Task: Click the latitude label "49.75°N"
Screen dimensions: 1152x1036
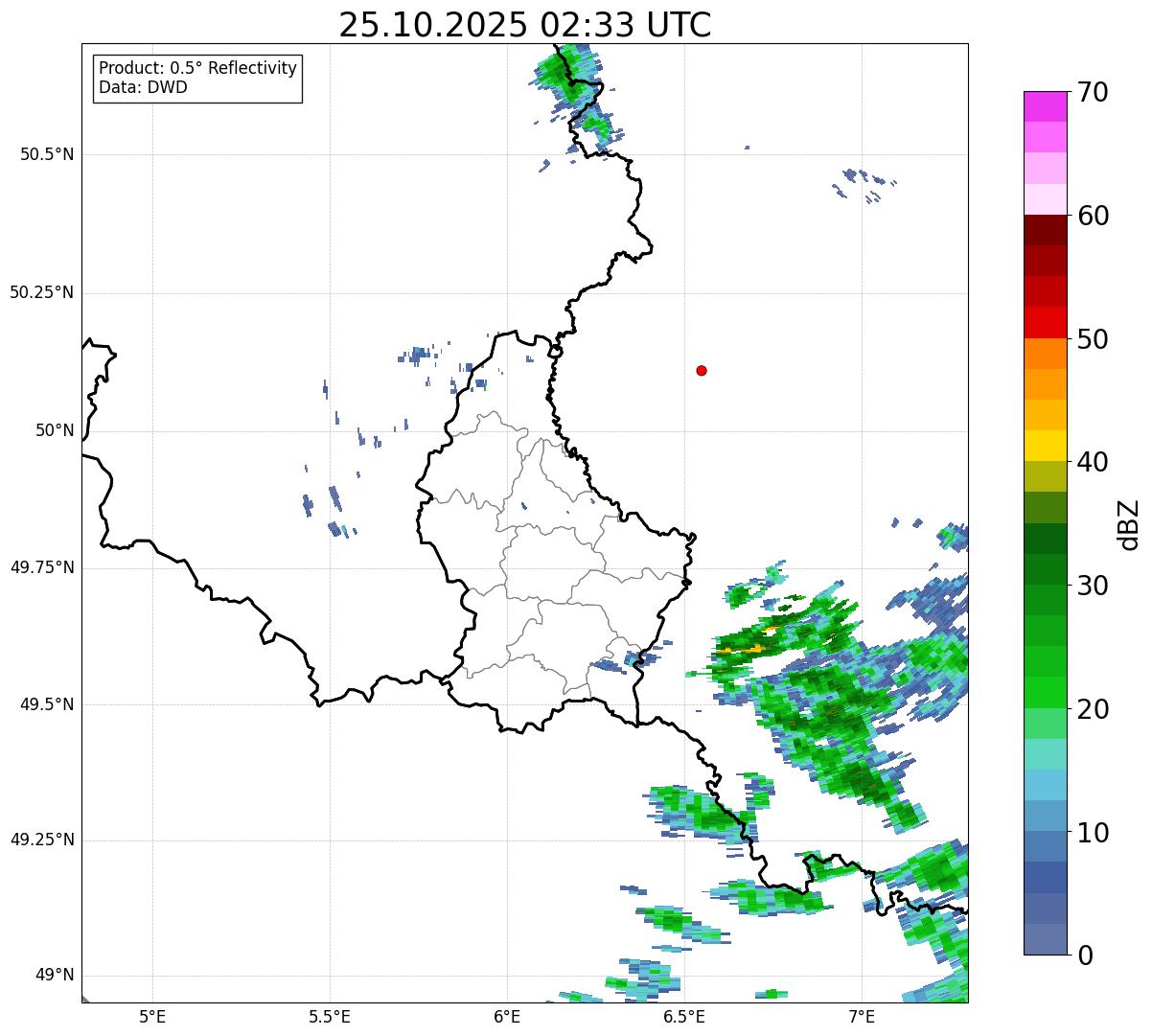Action: coord(41,567)
